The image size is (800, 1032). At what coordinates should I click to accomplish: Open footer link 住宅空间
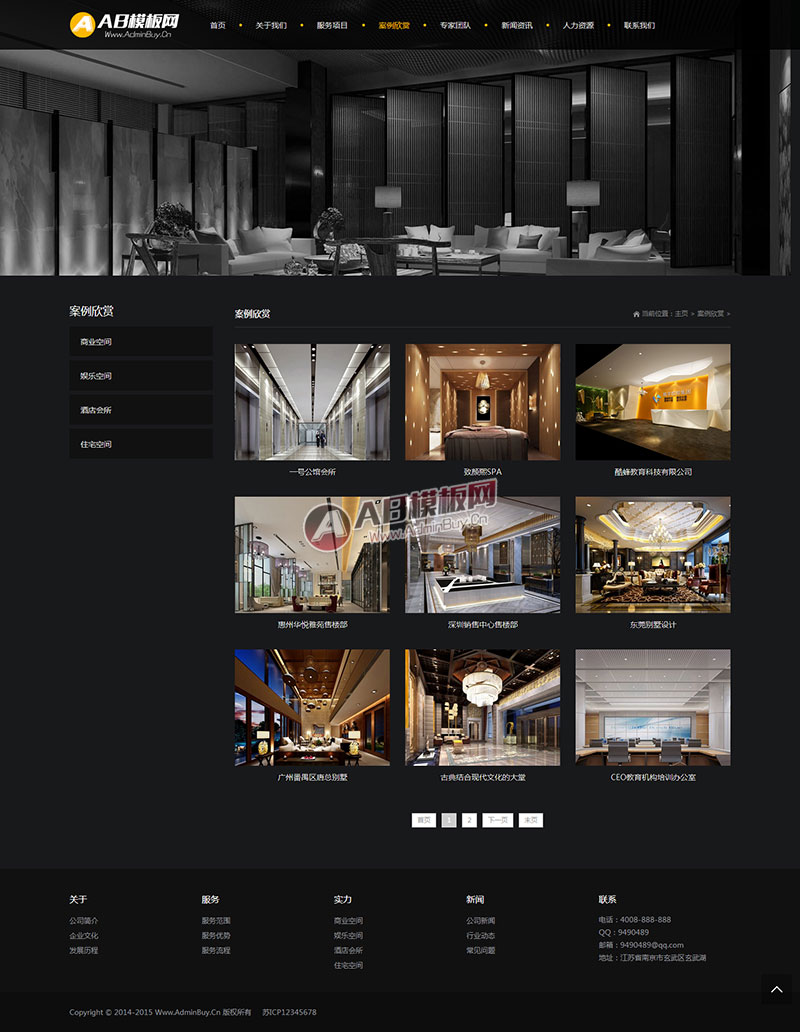click(348, 966)
